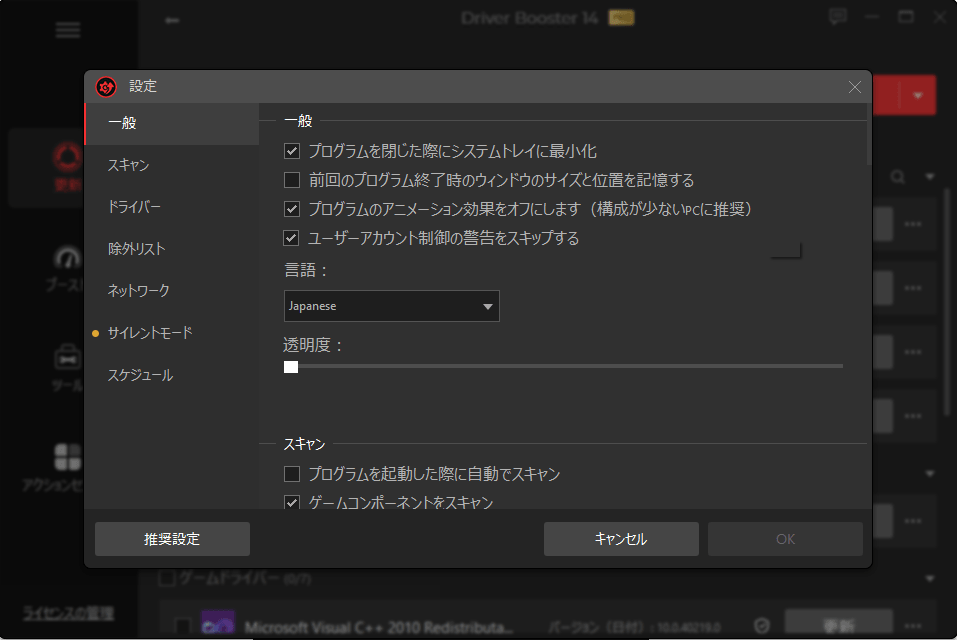Uncheck minimize to system tray on close
Image resolution: width=957 pixels, height=640 pixels.
click(292, 151)
